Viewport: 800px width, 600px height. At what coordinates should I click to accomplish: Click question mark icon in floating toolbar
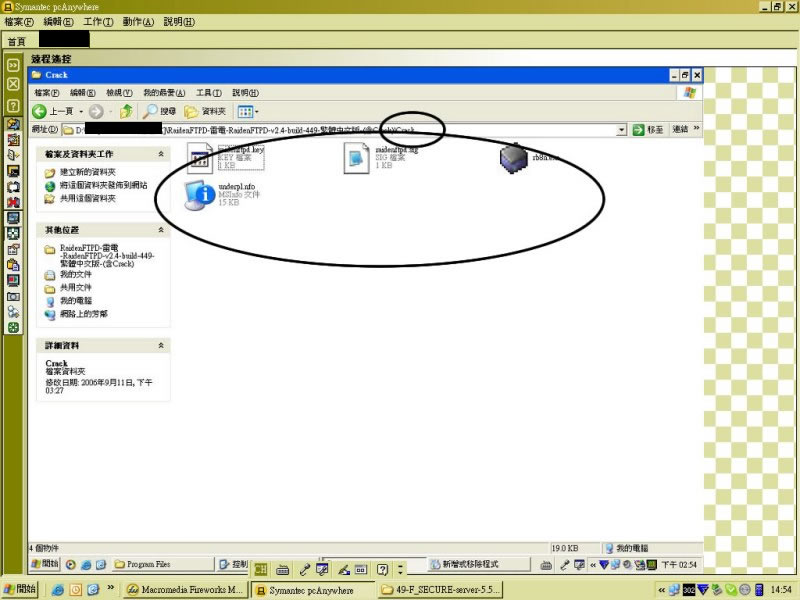pyautogui.click(x=383, y=569)
